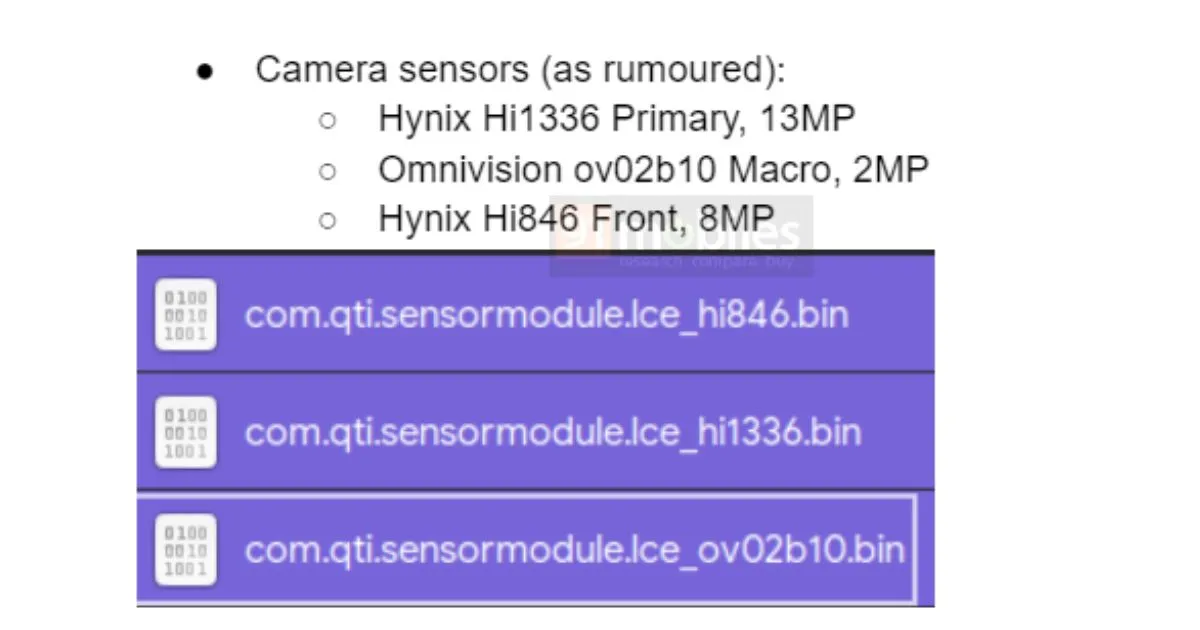Click the "research. compare. buy" watermark tagline
The height and width of the screenshot is (630, 1200).
706,262
